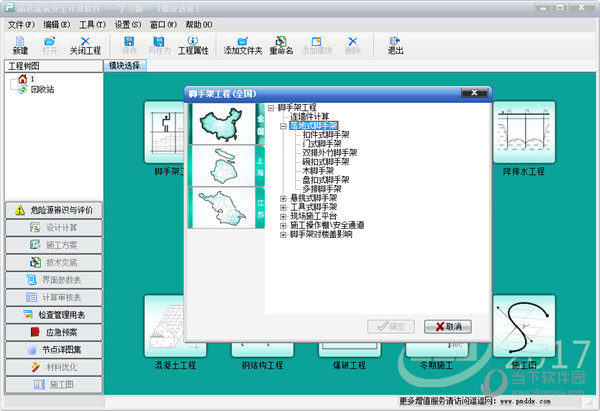Screen dimensions: 600x411
Task: Expand 施工操作棚\安全通道 tree node
Action: point(283,225)
